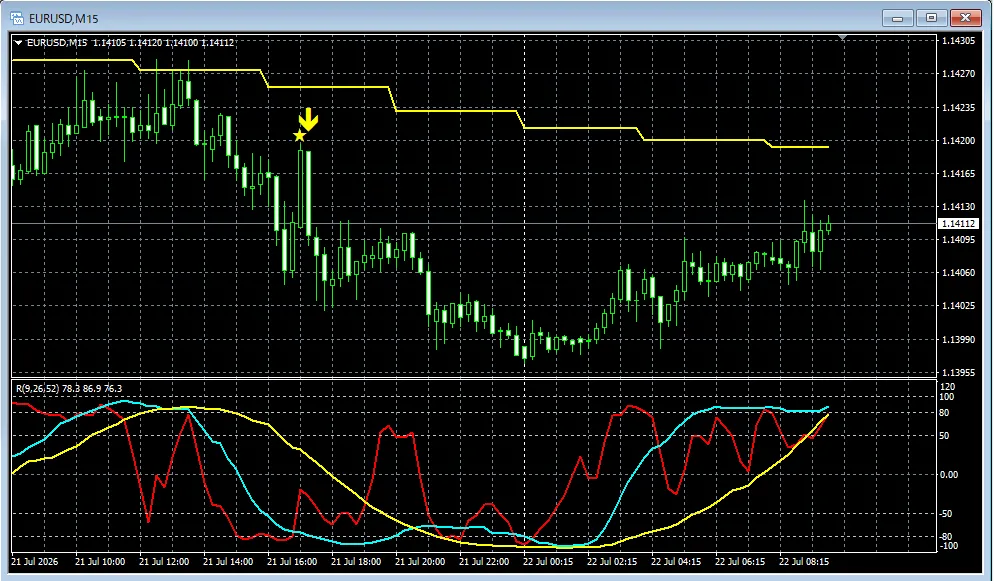Click price scale value 1.14165
Image resolution: width=994 pixels, height=581 pixels.
click(958, 174)
